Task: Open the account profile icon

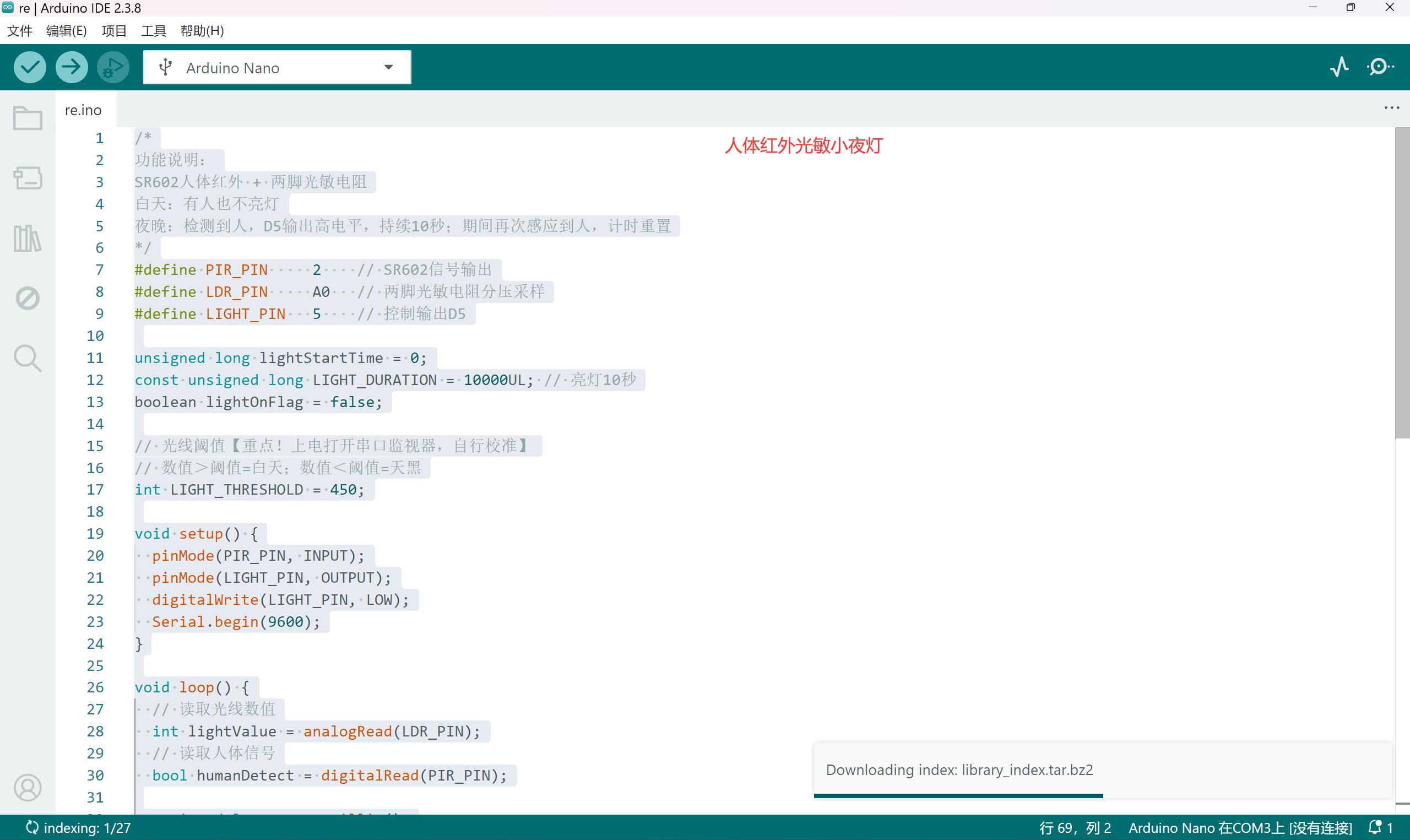Action: (x=27, y=787)
